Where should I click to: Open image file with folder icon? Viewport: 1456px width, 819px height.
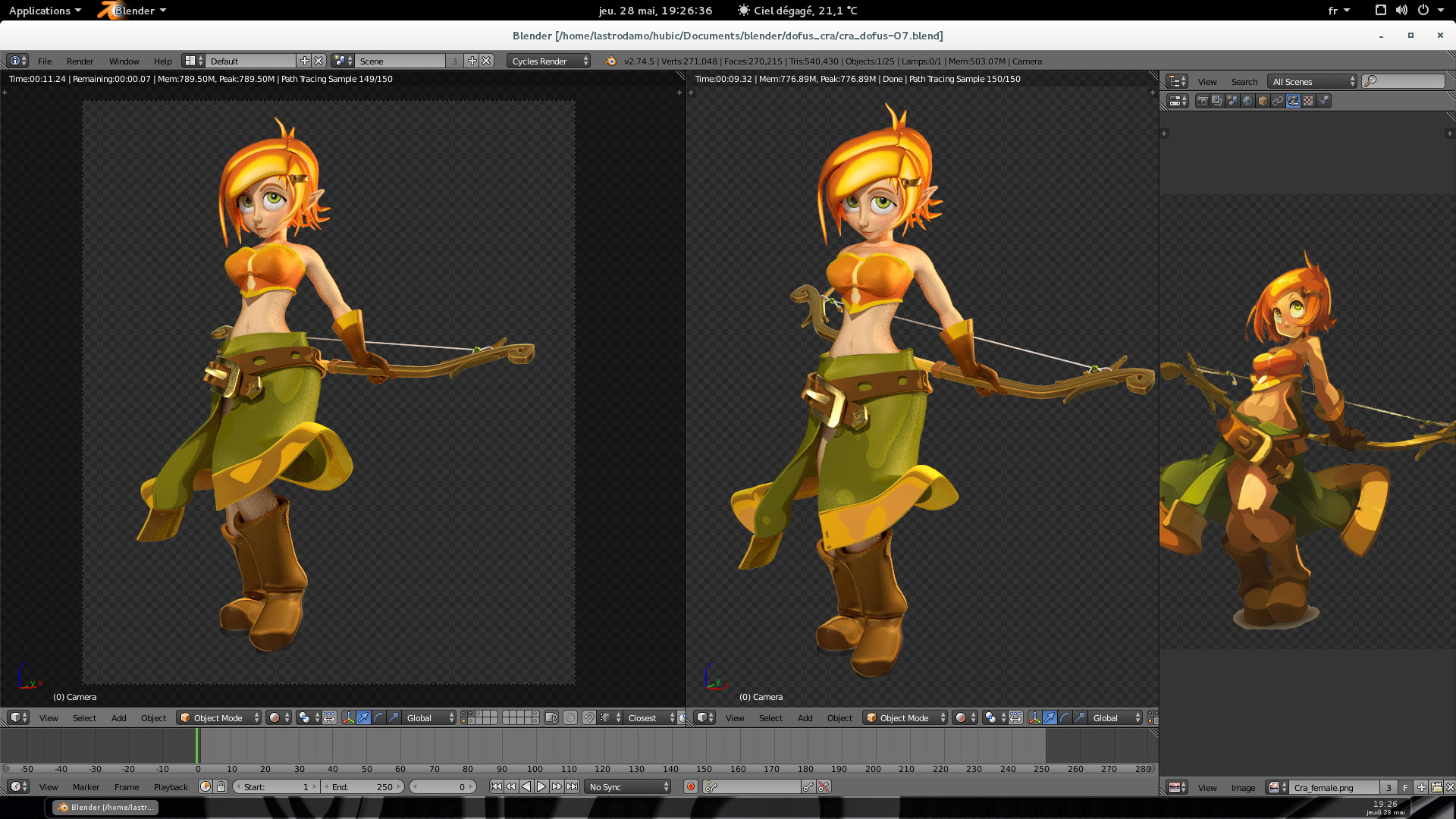(1436, 787)
